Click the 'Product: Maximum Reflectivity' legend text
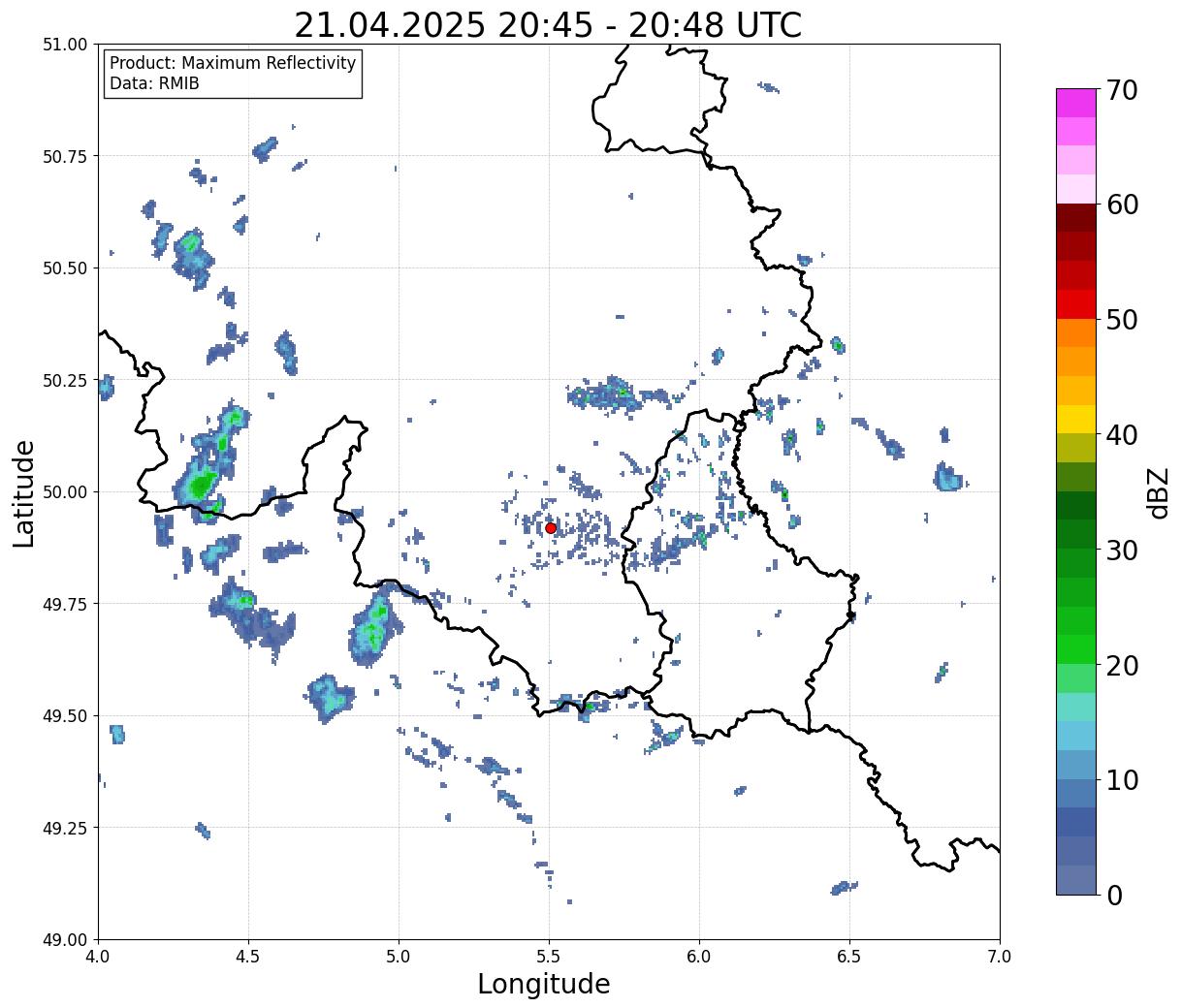1182x1008 pixels. tap(233, 63)
